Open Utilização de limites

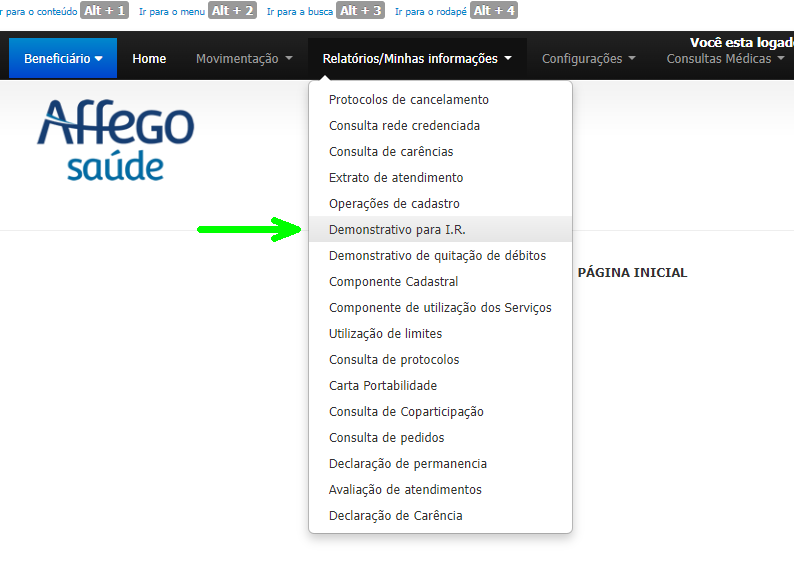click(x=385, y=334)
